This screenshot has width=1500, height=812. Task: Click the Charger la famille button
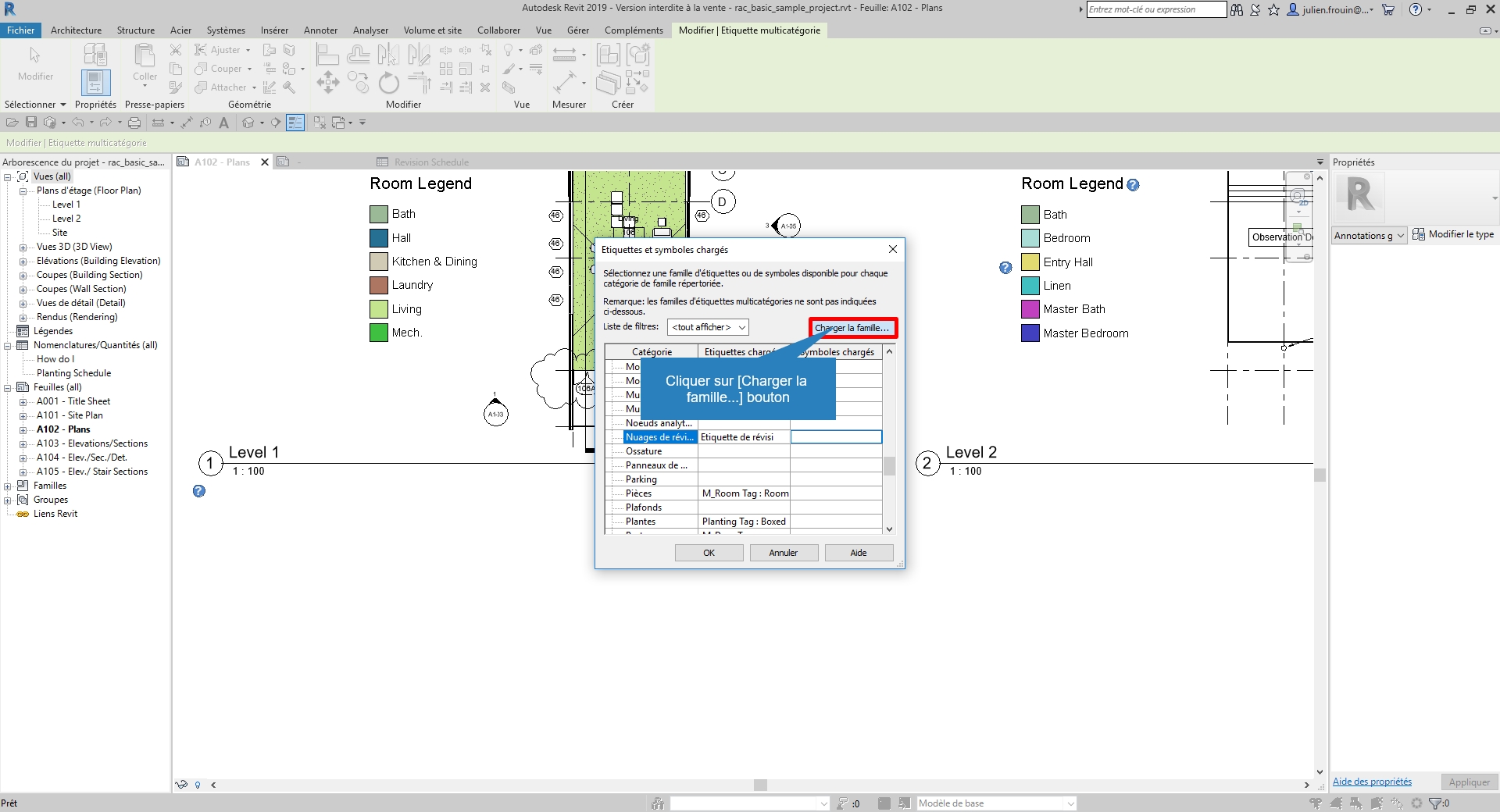pyautogui.click(x=852, y=328)
